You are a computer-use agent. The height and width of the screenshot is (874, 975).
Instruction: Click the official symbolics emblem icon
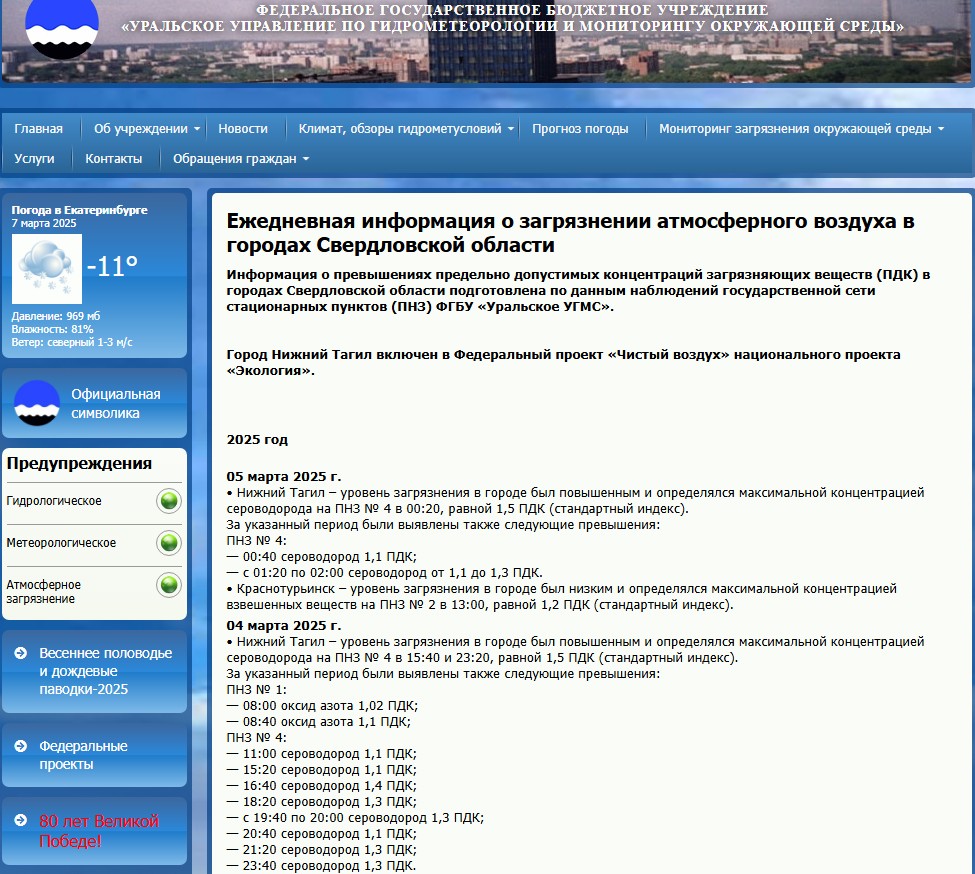[x=37, y=403]
